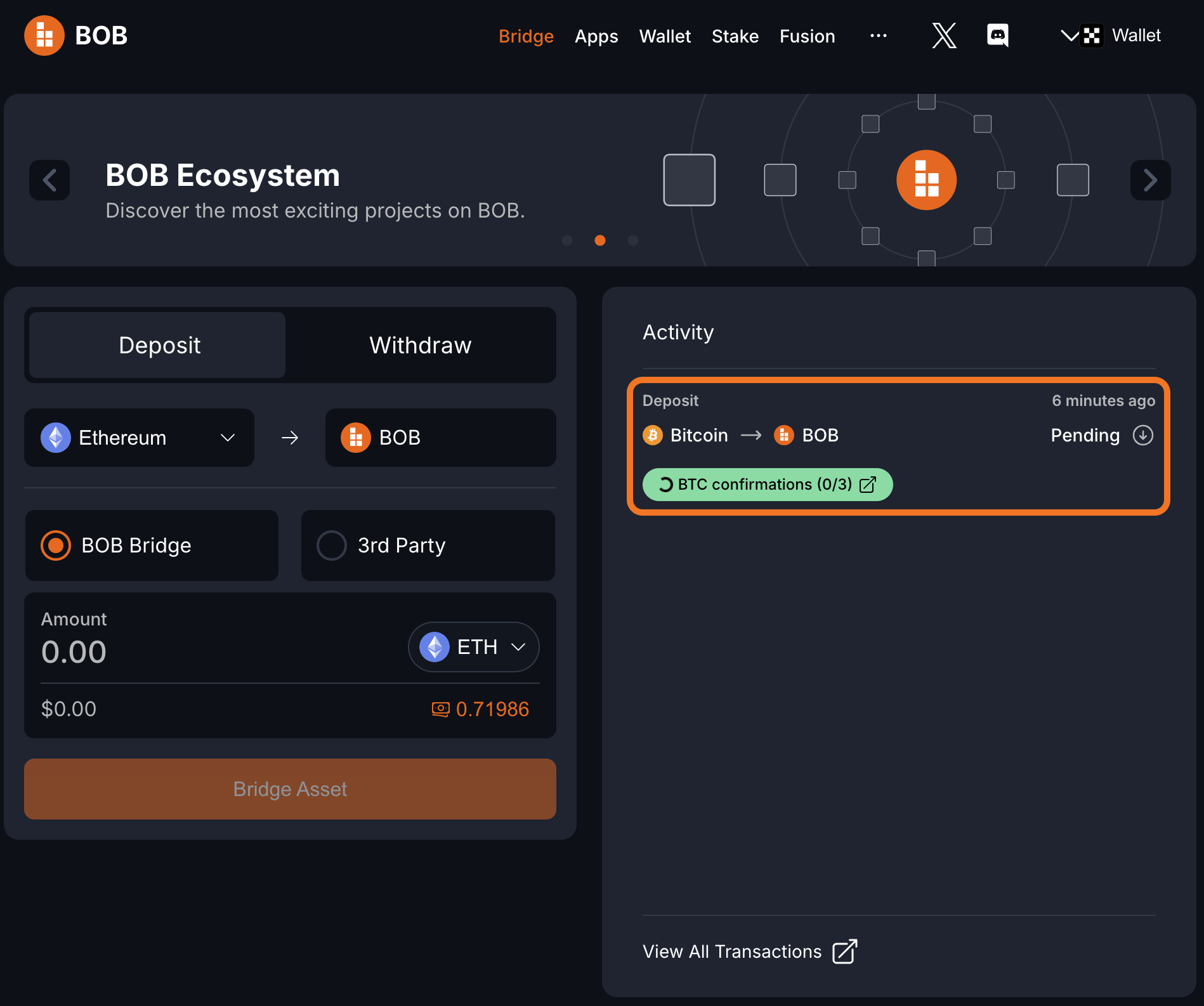This screenshot has height=1006, width=1204.
Task: Open the X (Twitter) social icon
Action: pos(944,36)
